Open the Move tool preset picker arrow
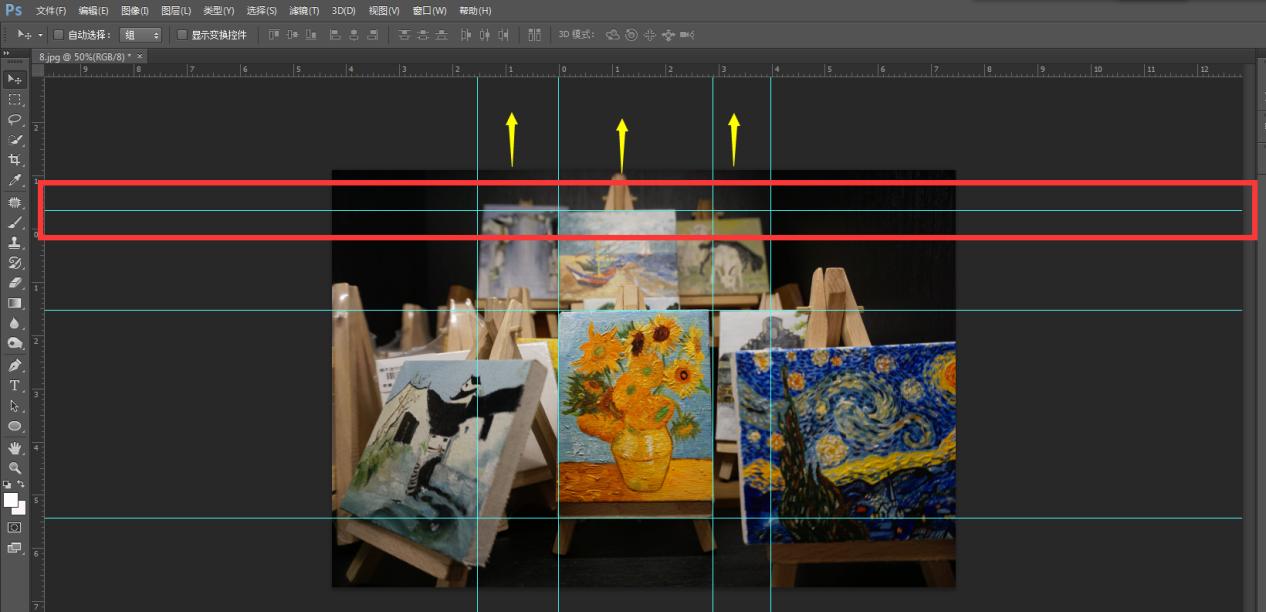The width and height of the screenshot is (1266, 612). [x=41, y=35]
